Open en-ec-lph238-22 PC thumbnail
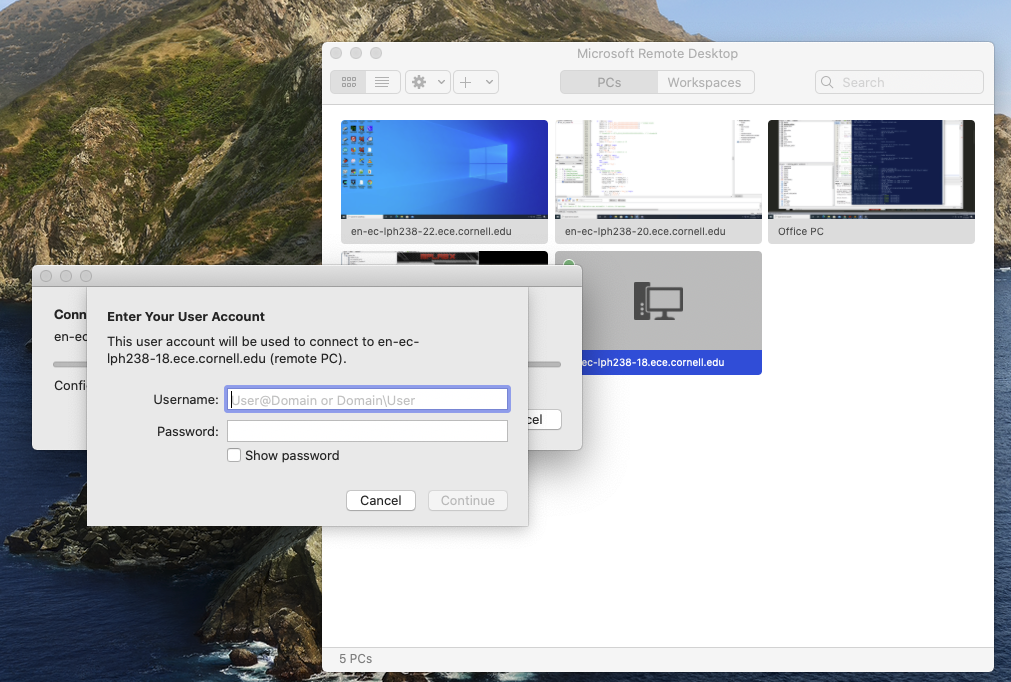This screenshot has height=682, width=1011. click(x=444, y=169)
